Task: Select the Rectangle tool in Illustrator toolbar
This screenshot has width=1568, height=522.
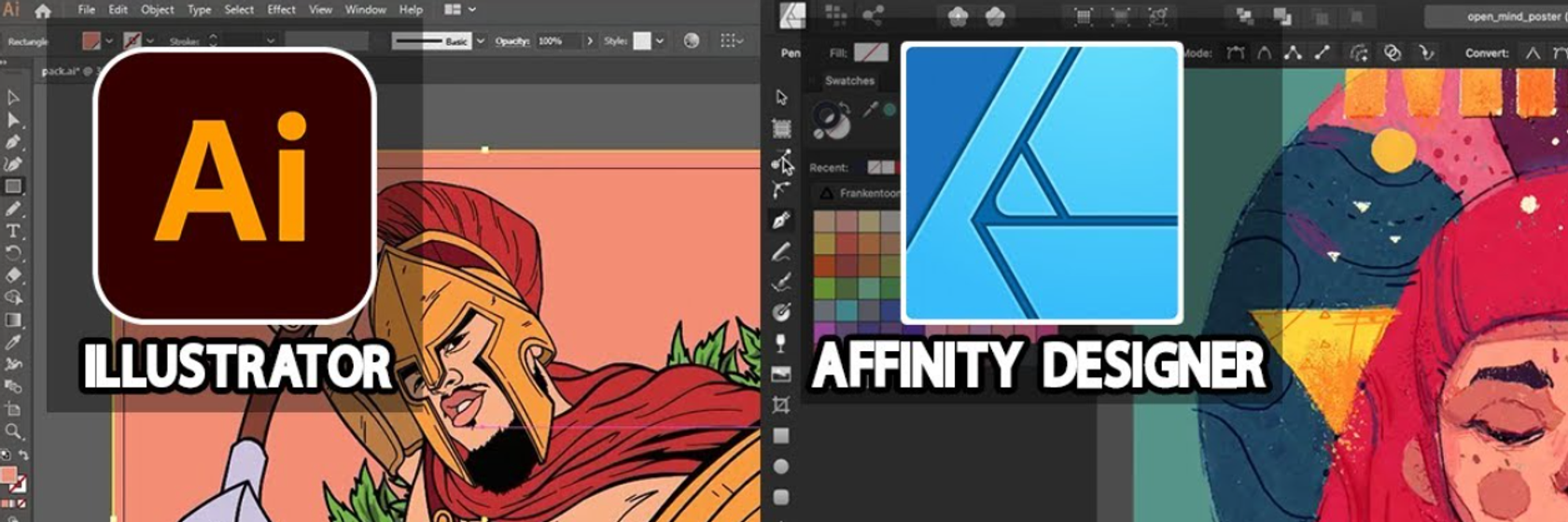Action: pyautogui.click(x=13, y=187)
